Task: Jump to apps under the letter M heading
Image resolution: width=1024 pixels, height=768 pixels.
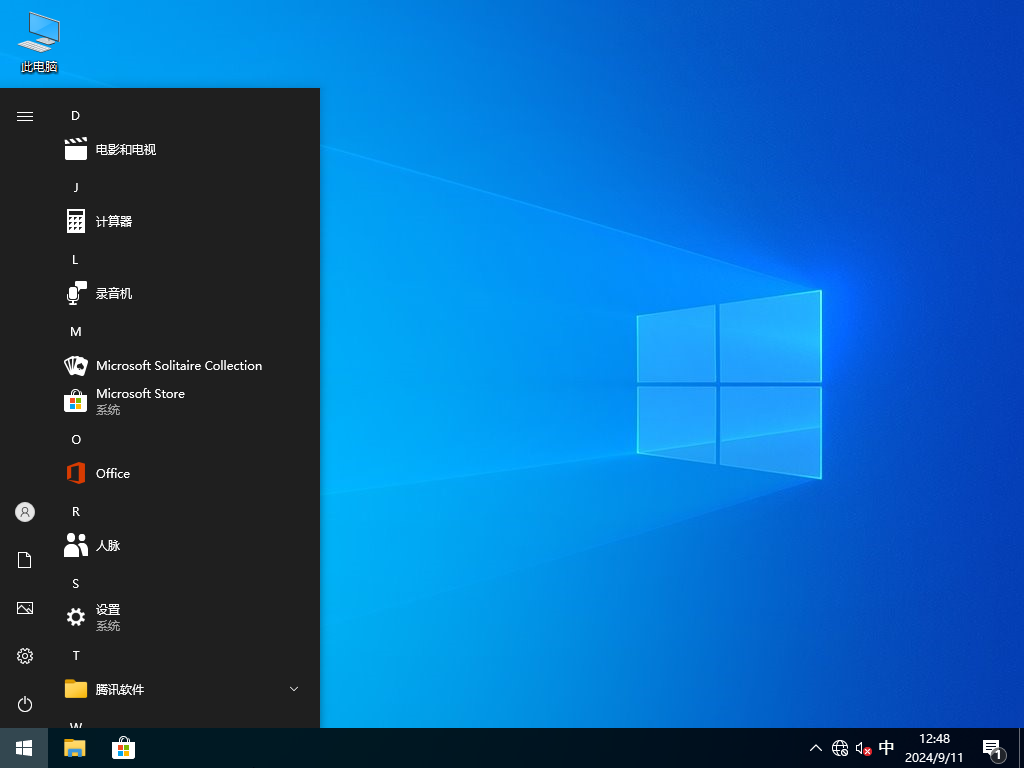Action: 75,331
